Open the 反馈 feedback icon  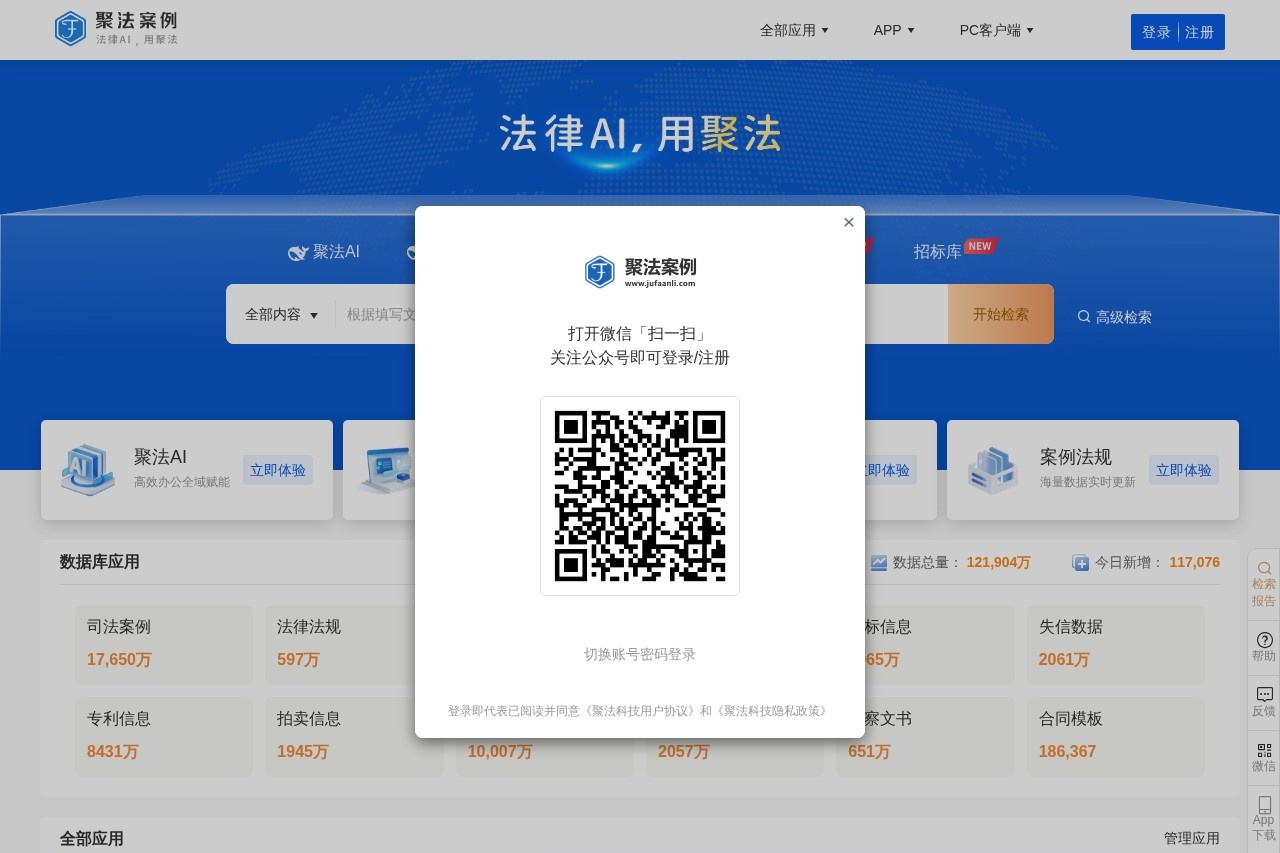pos(1262,702)
